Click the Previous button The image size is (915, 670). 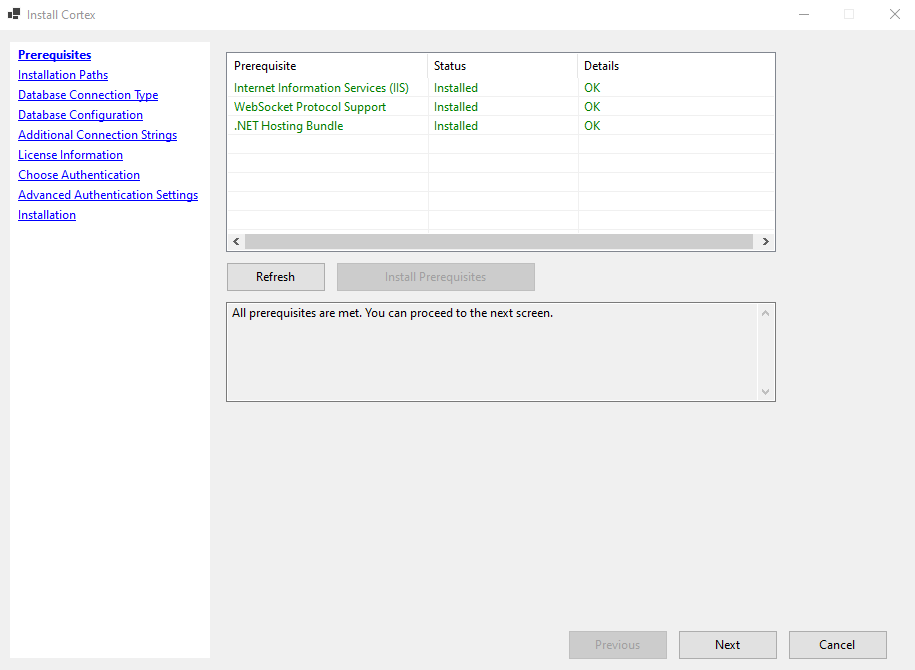pos(617,644)
